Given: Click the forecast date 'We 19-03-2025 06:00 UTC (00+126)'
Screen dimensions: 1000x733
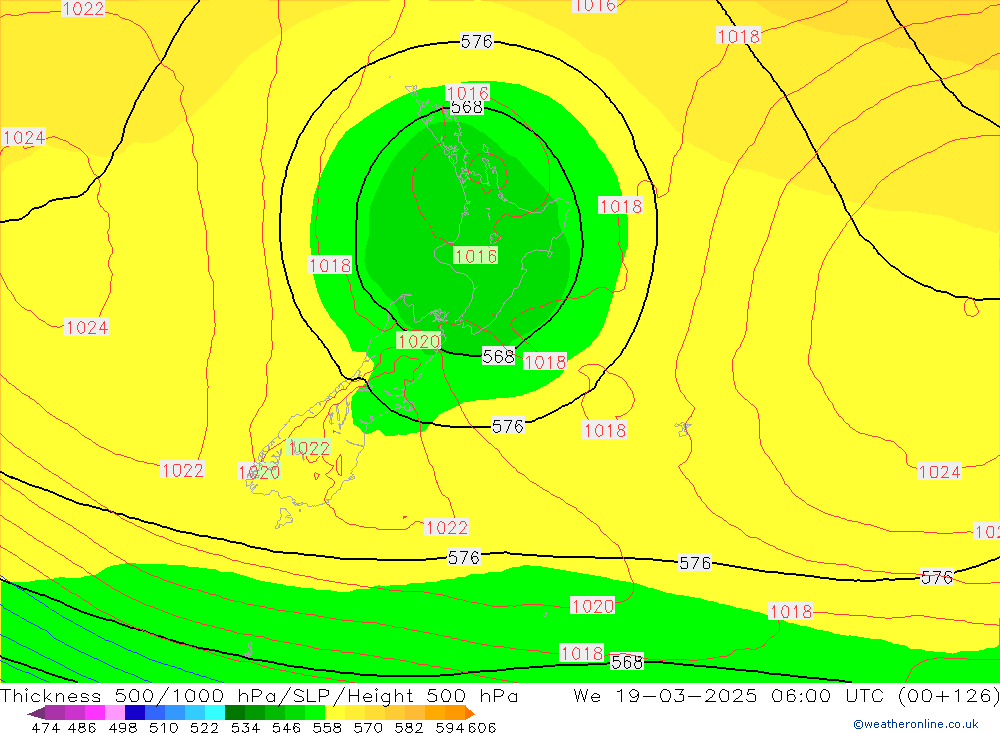Looking at the screenshot, I should (x=786, y=695).
